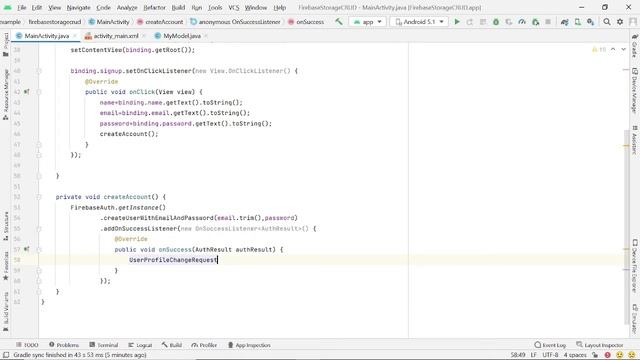Open the Refactor menu
The height and width of the screenshot is (360, 640).
(x=154, y=7)
